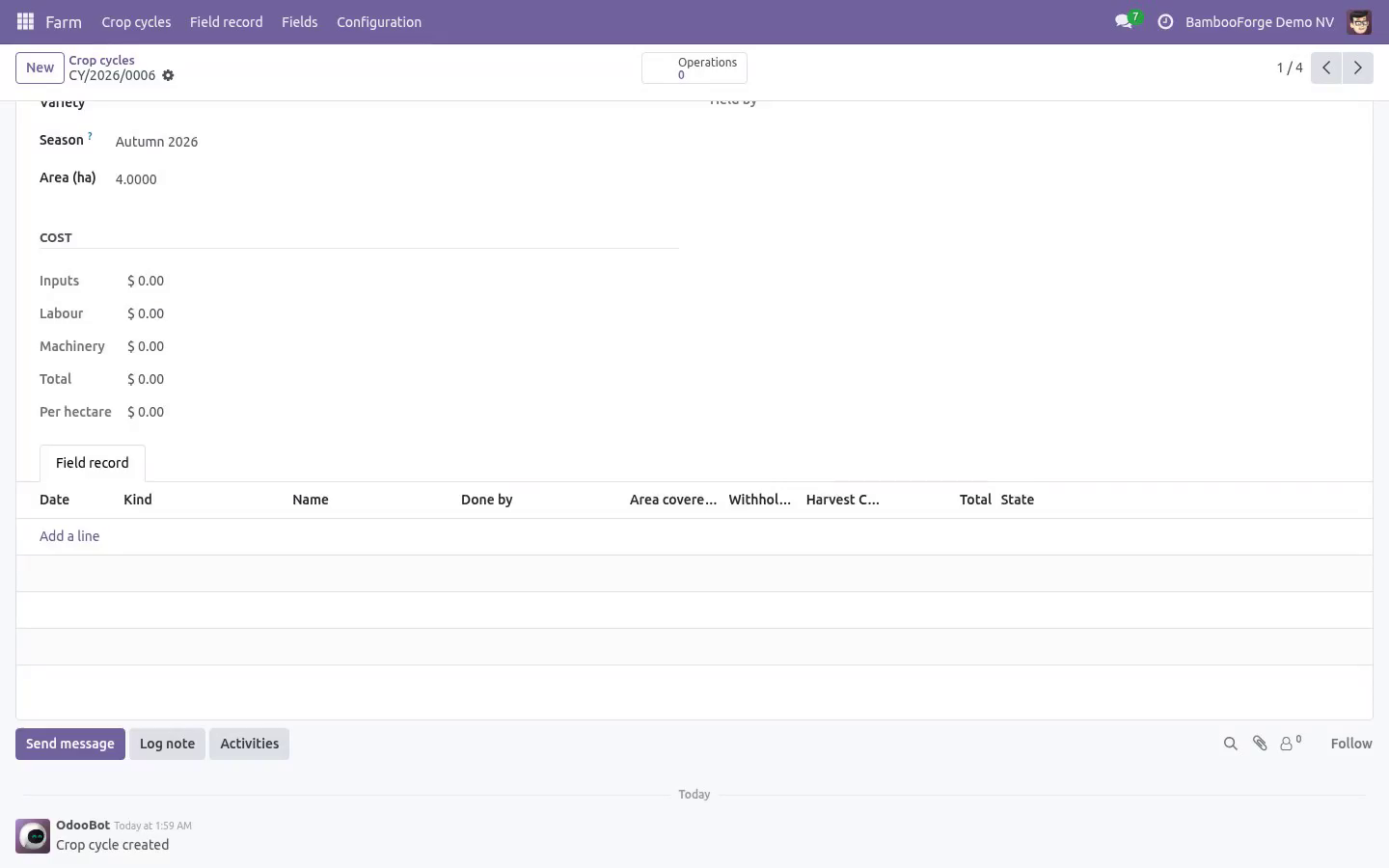The width and height of the screenshot is (1389, 868).
Task: Open the Operations stat button
Action: point(694,68)
